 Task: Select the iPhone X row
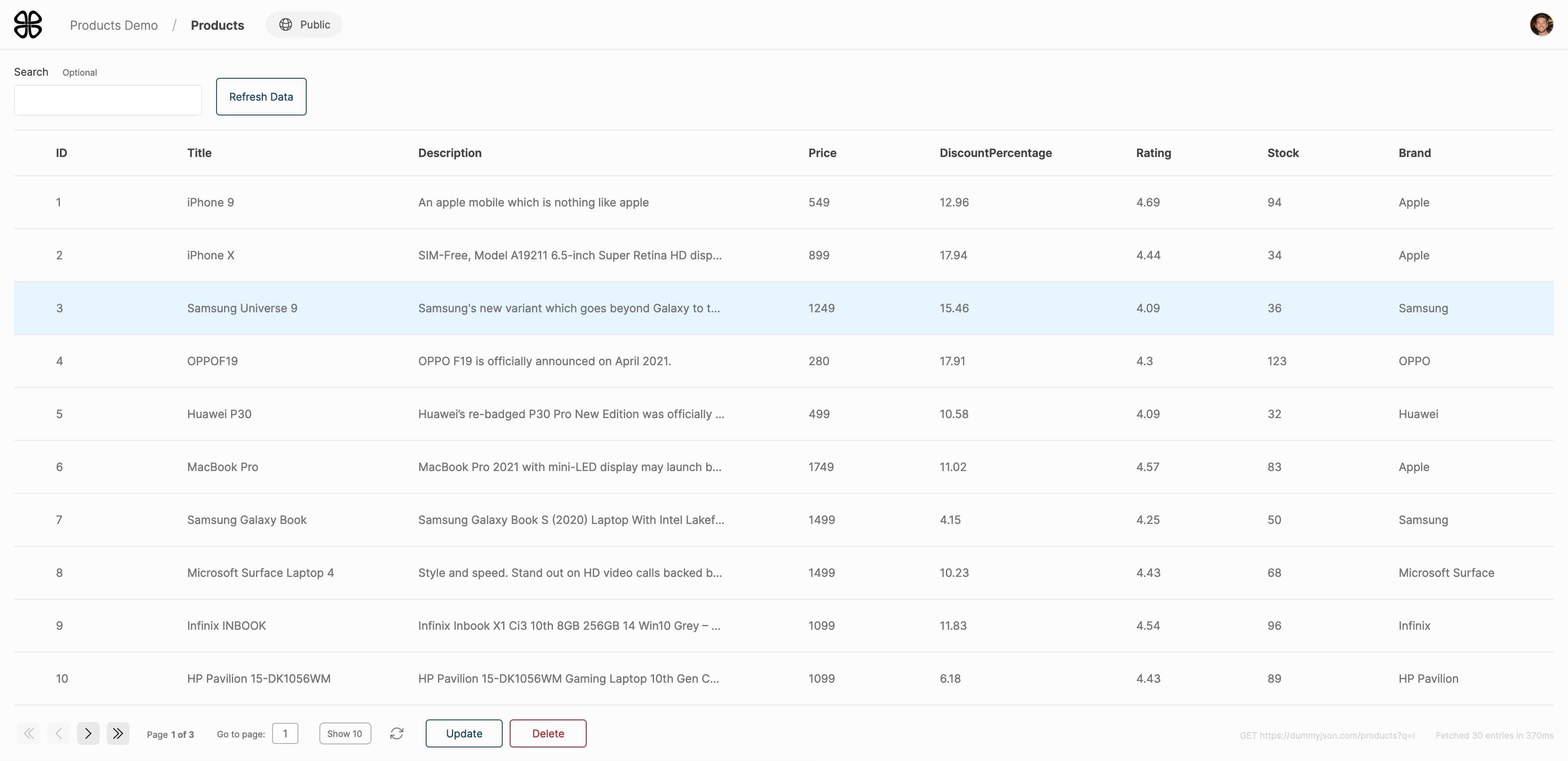click(x=784, y=255)
